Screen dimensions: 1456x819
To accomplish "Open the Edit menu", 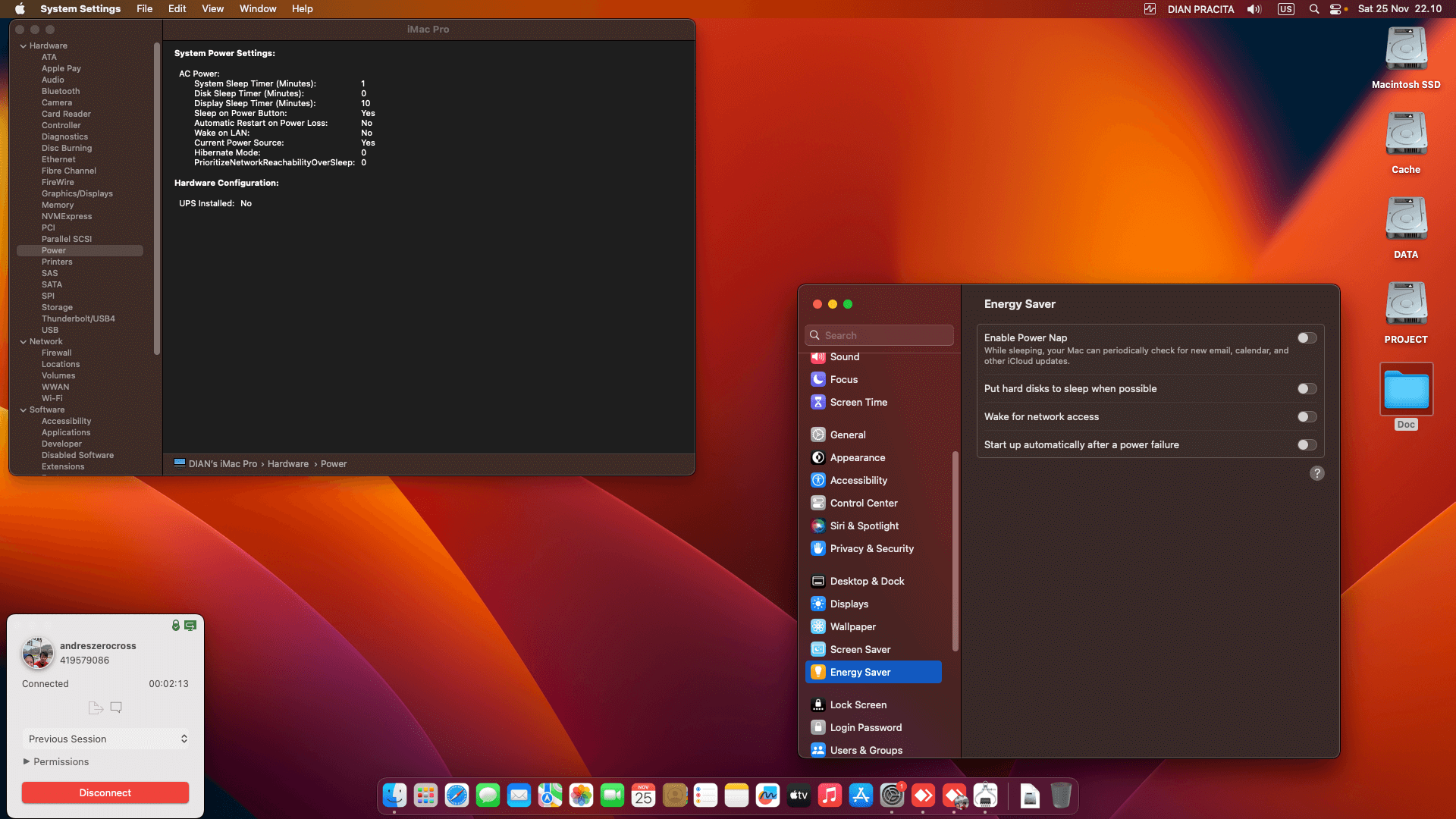I will [177, 9].
